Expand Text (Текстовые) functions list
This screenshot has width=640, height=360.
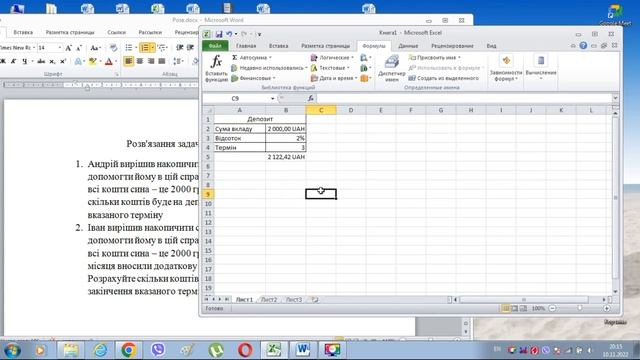pos(330,68)
